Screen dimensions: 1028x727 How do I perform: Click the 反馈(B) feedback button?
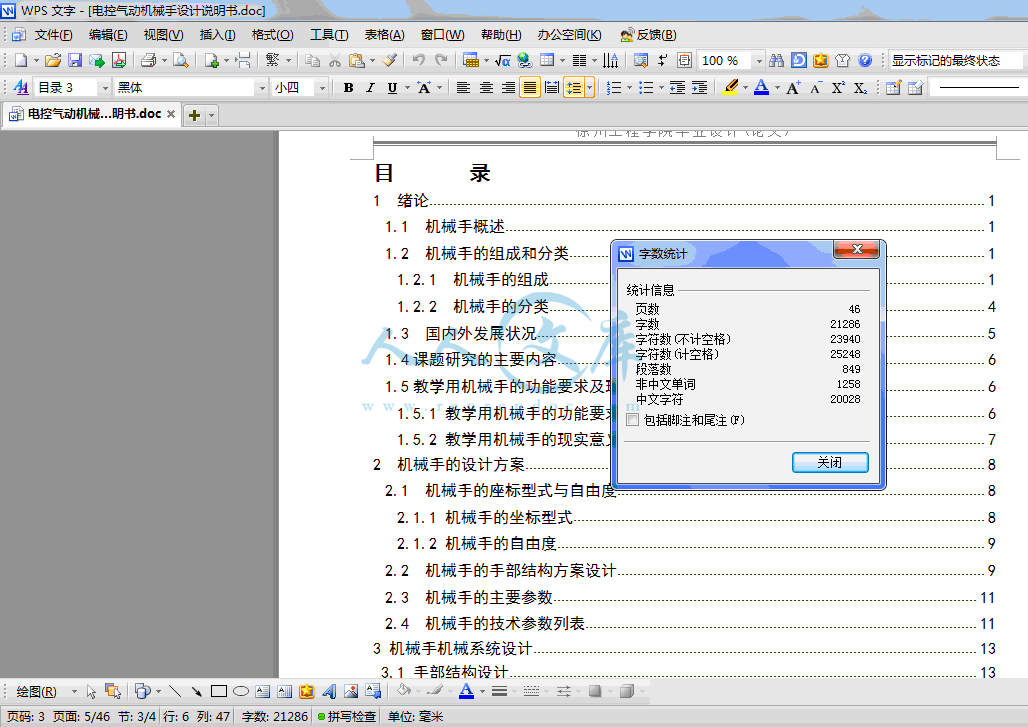point(648,35)
